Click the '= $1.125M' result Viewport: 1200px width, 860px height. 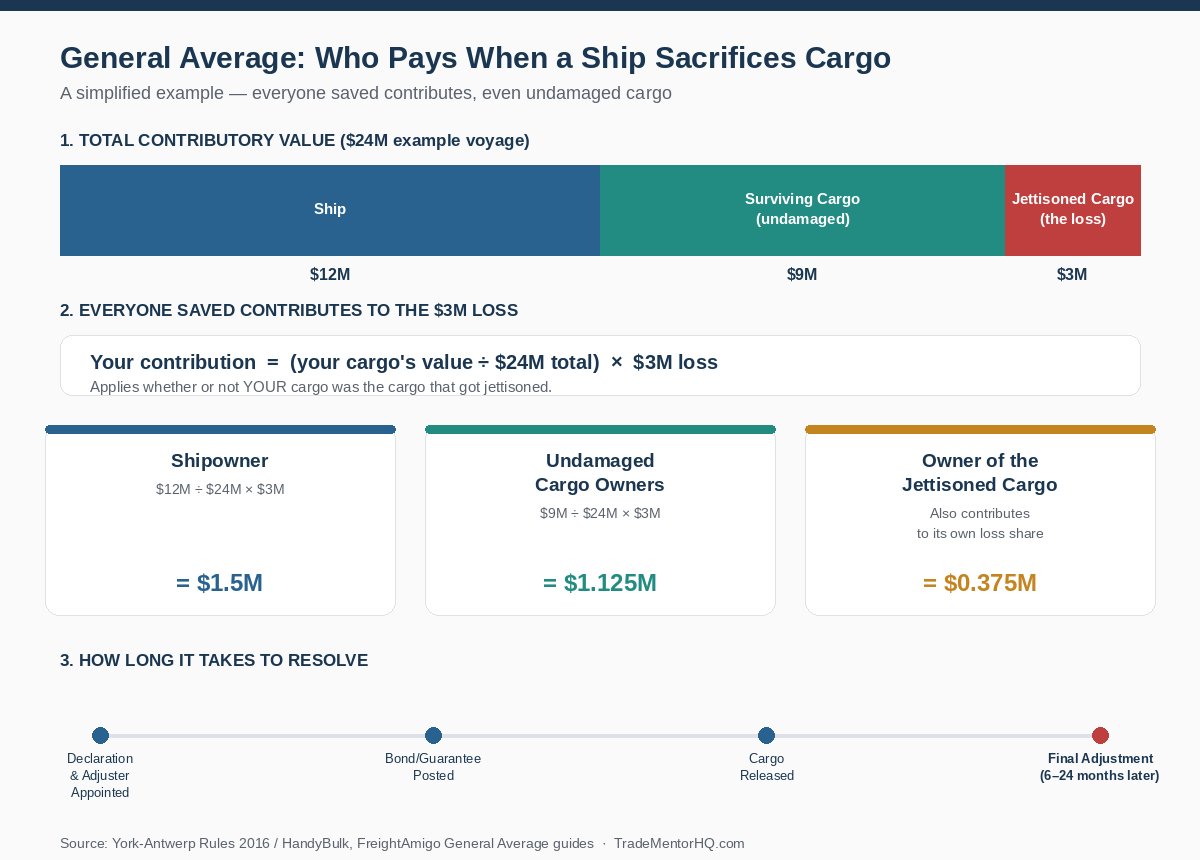(x=600, y=583)
